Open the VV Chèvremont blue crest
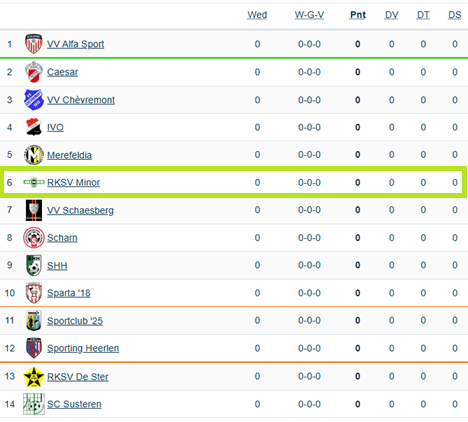Image resolution: width=468 pixels, height=422 pixels. [34, 99]
